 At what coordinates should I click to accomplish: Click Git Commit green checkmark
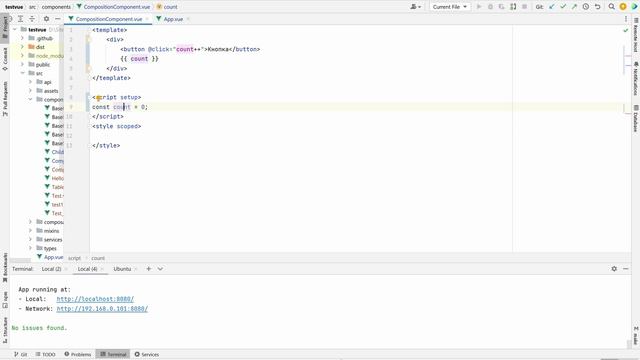click(x=563, y=7)
